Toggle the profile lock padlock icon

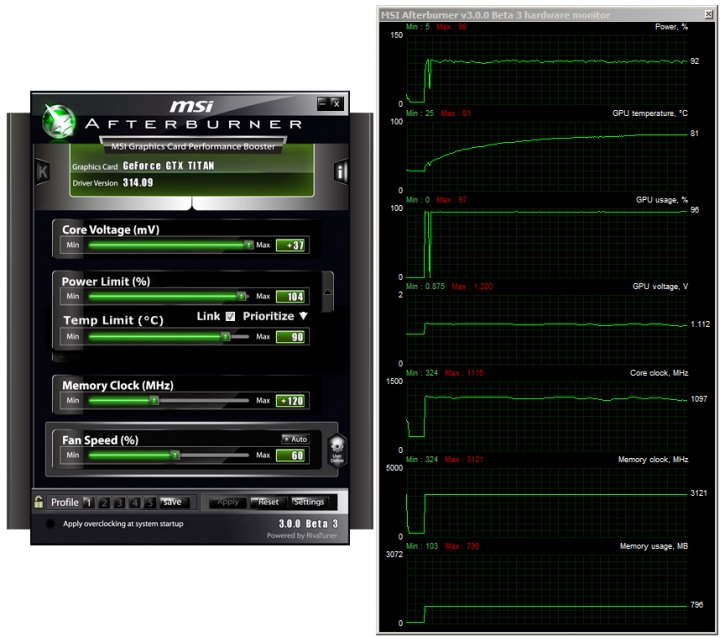tap(39, 502)
